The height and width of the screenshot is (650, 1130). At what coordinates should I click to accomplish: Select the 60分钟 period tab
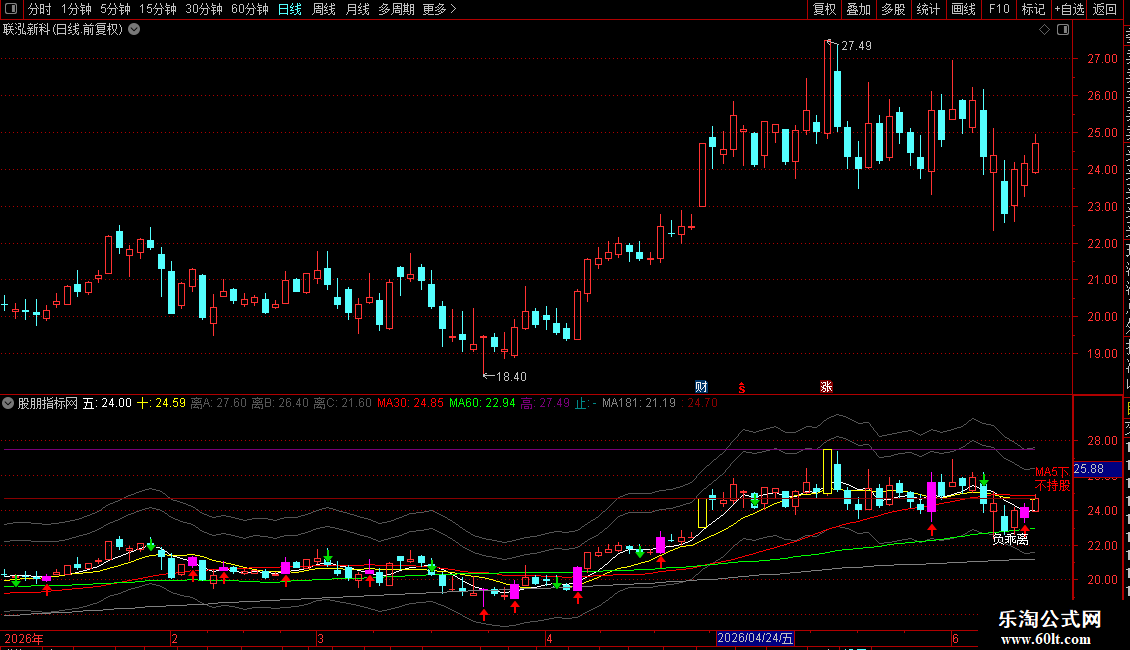point(249,9)
